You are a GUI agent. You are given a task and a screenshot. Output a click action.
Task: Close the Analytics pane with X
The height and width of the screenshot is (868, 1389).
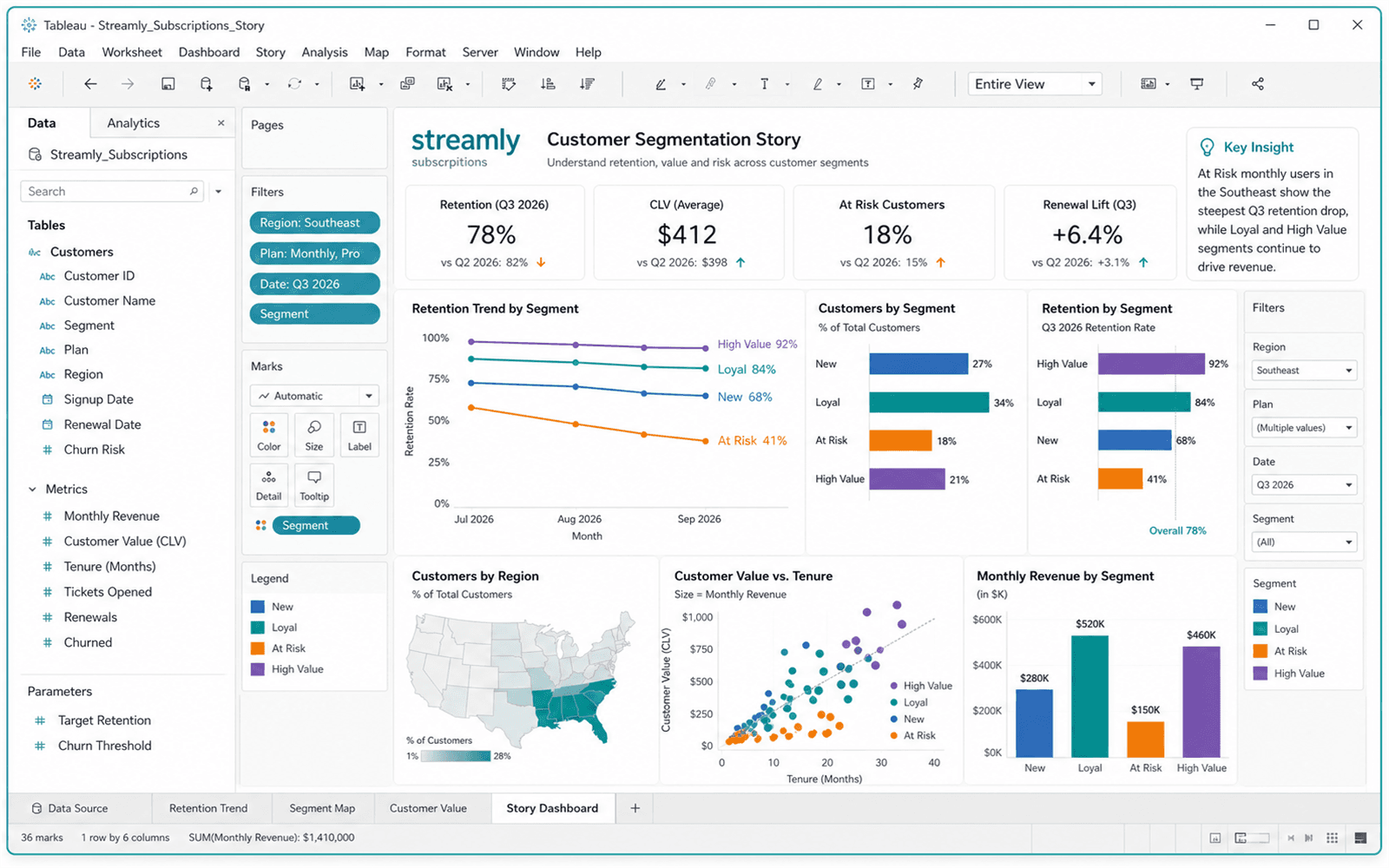coord(221,123)
